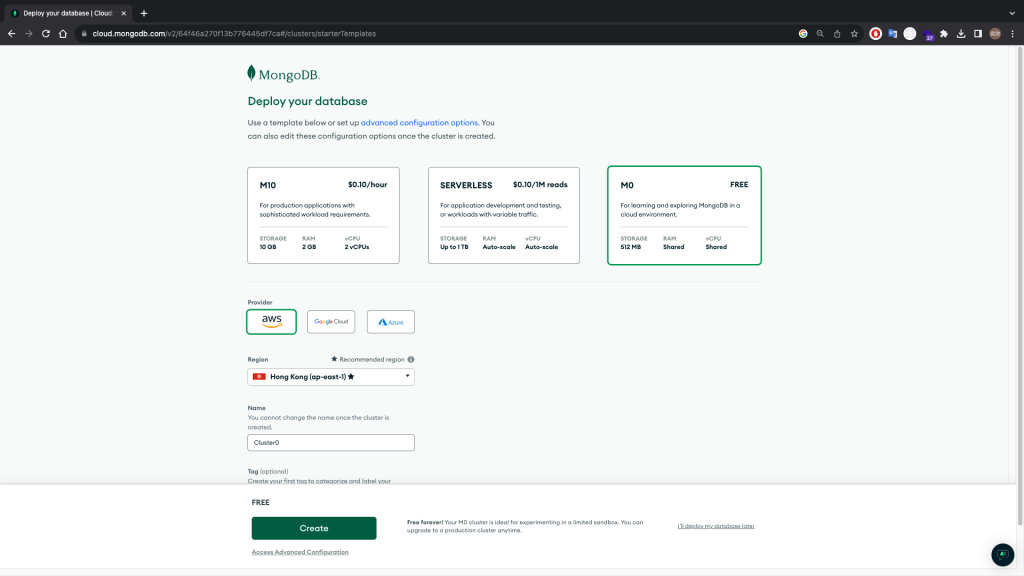Go back with the browser back arrow
Image resolution: width=1024 pixels, height=576 pixels.
(12, 33)
